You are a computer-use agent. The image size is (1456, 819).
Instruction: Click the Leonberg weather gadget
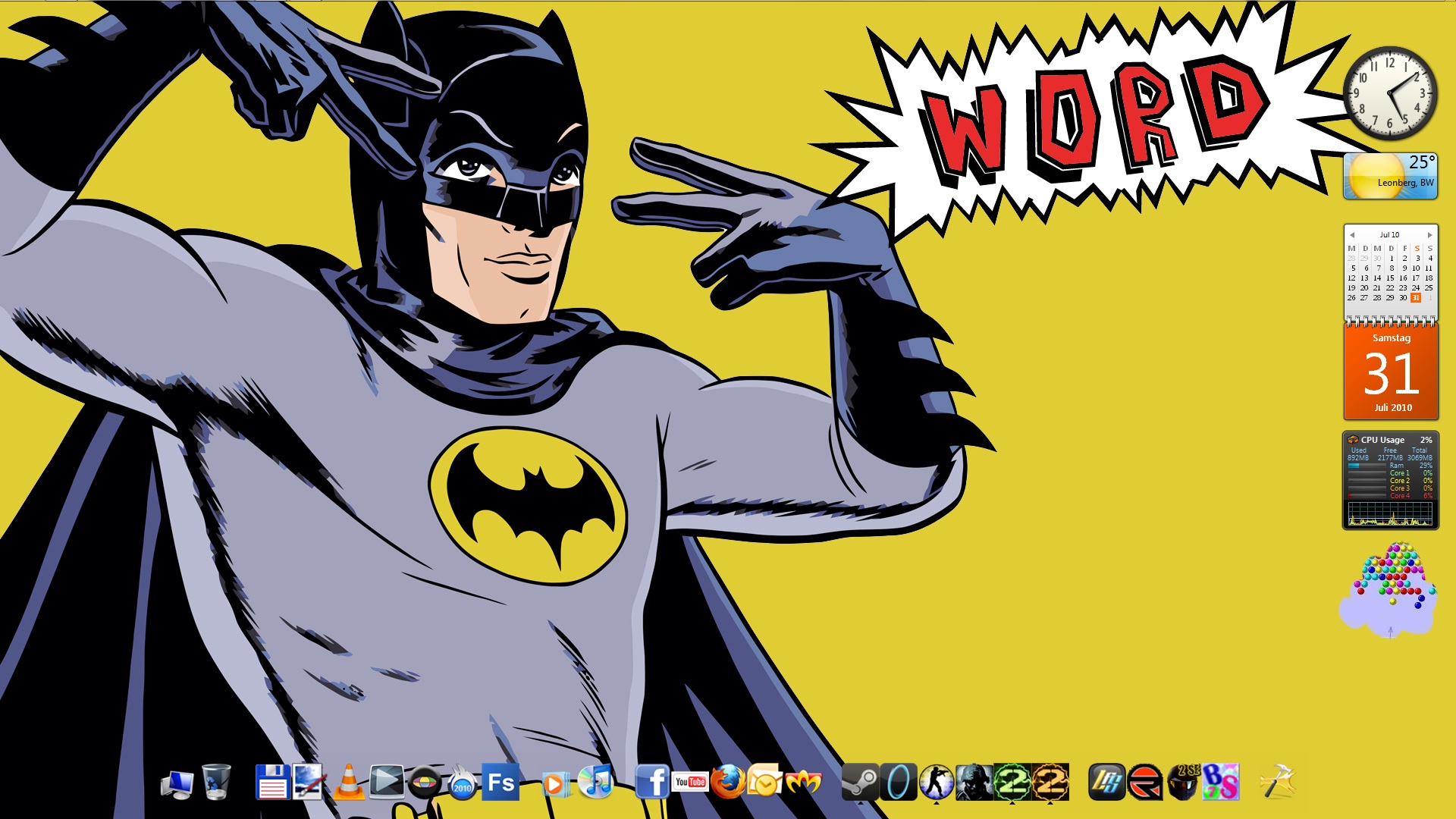(1390, 177)
